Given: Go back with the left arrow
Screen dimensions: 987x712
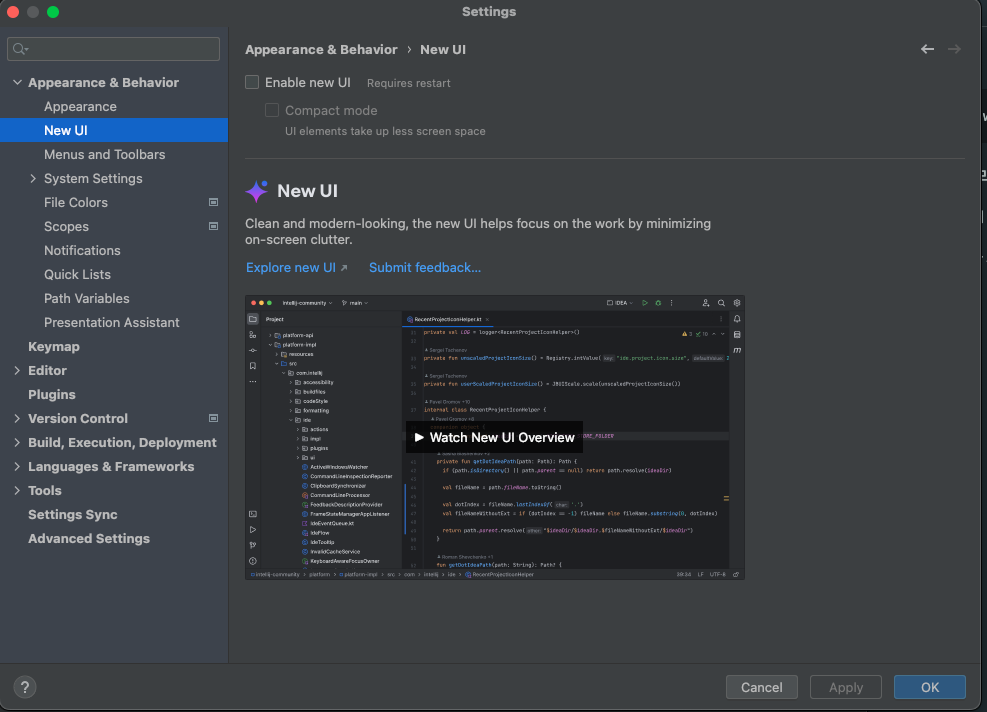Looking at the screenshot, I should click(927, 49).
